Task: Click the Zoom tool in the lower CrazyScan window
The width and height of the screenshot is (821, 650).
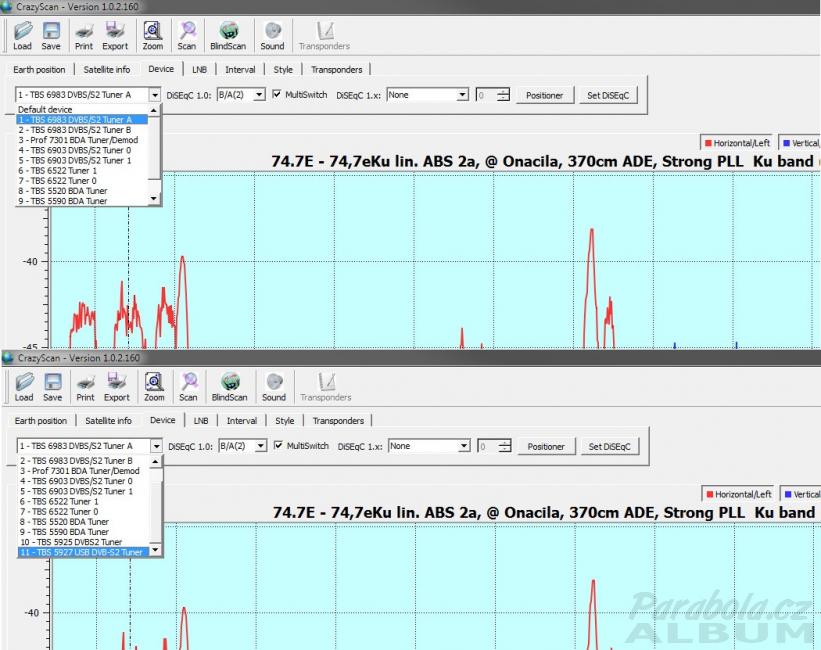Action: click(154, 387)
